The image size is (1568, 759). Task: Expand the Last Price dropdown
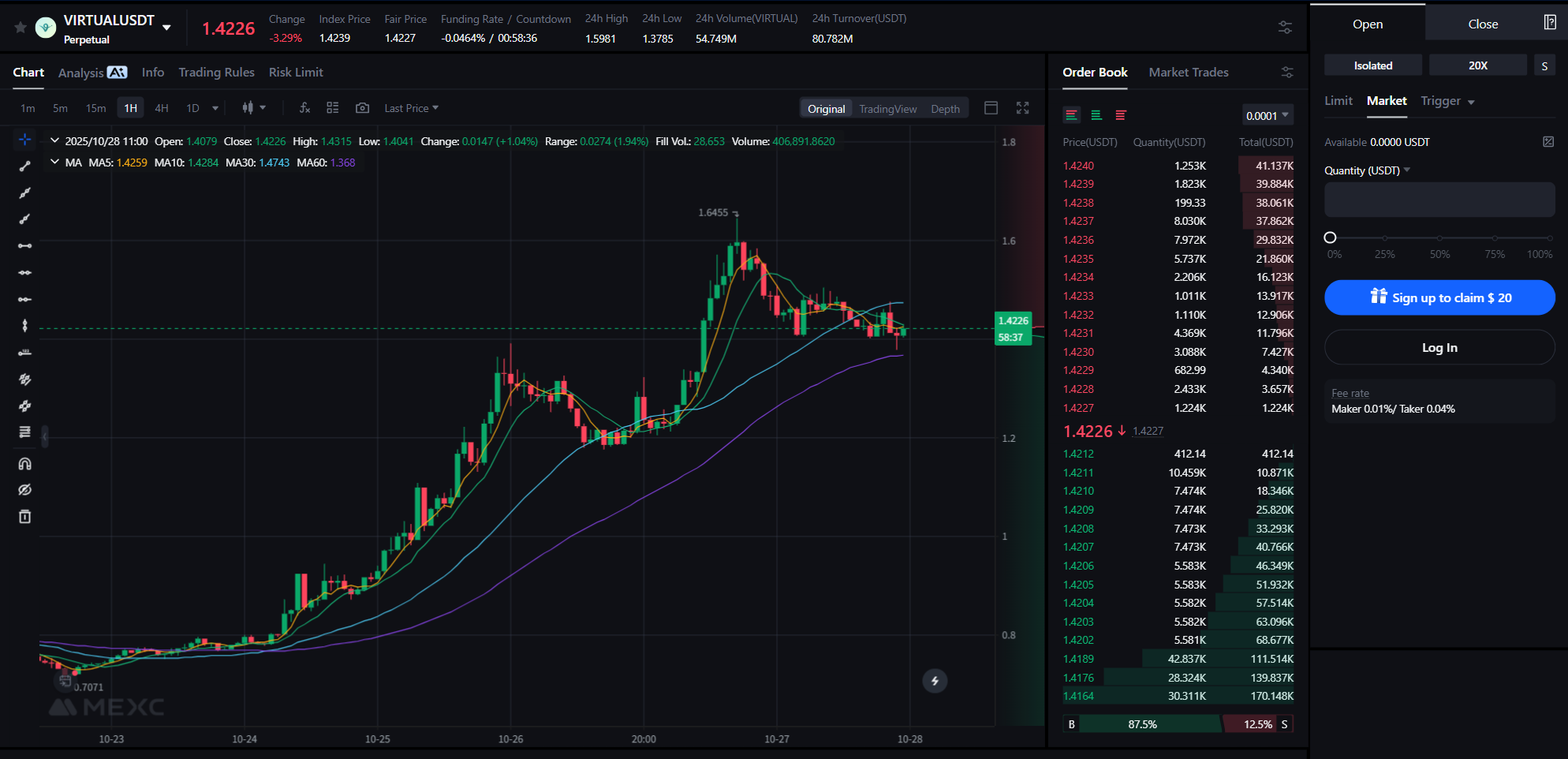tap(411, 108)
